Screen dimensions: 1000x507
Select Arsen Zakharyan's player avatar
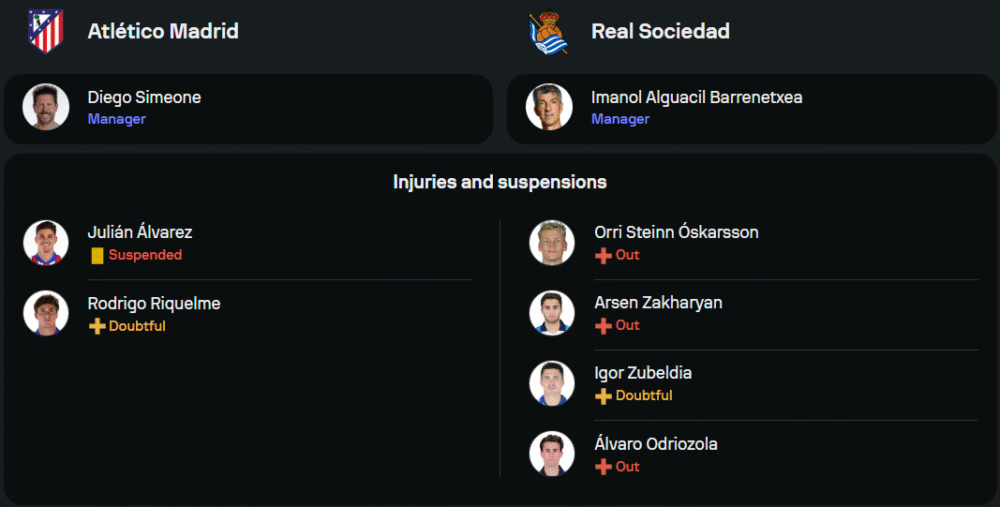tap(552, 313)
